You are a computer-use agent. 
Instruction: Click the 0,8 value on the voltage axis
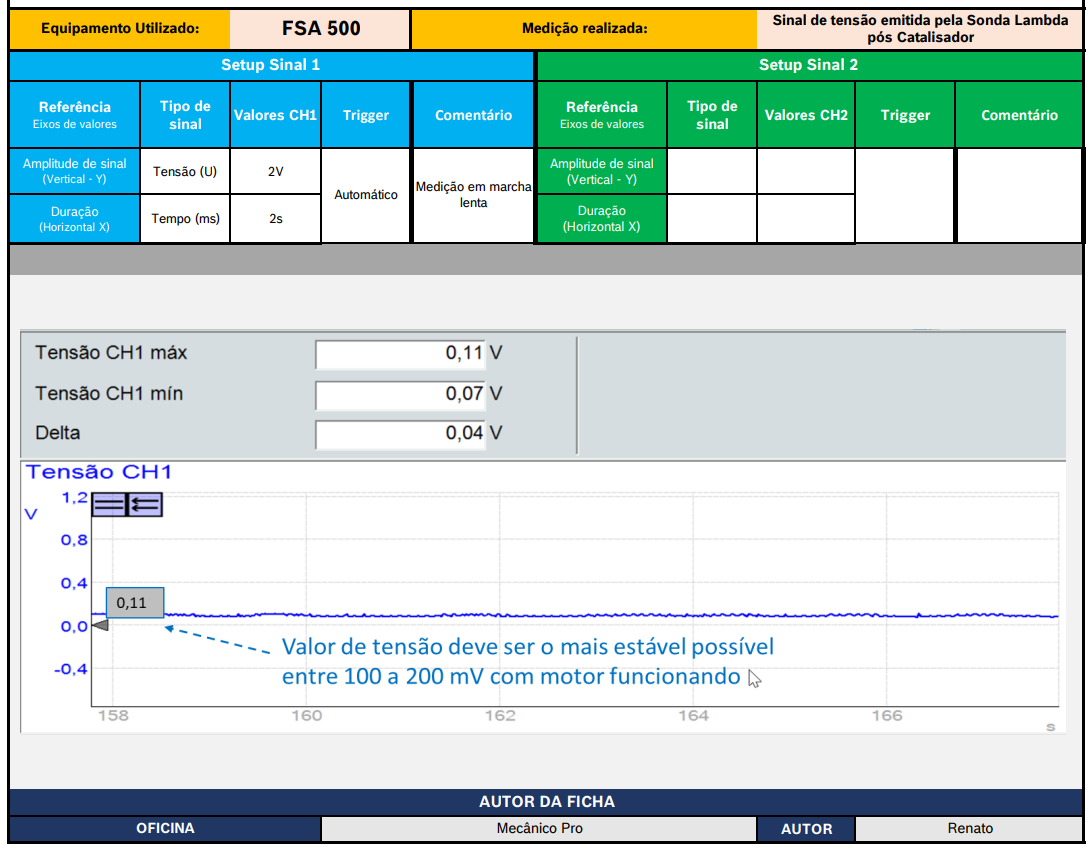[75, 540]
